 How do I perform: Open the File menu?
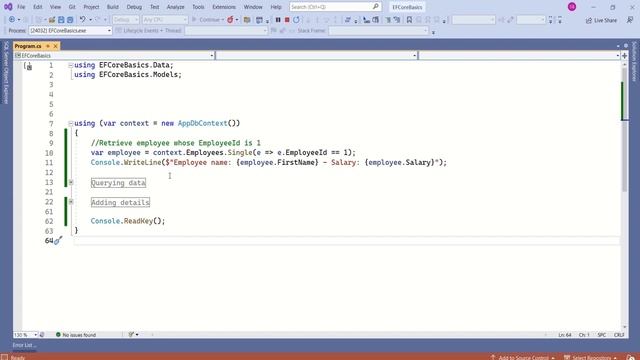[x=21, y=7]
